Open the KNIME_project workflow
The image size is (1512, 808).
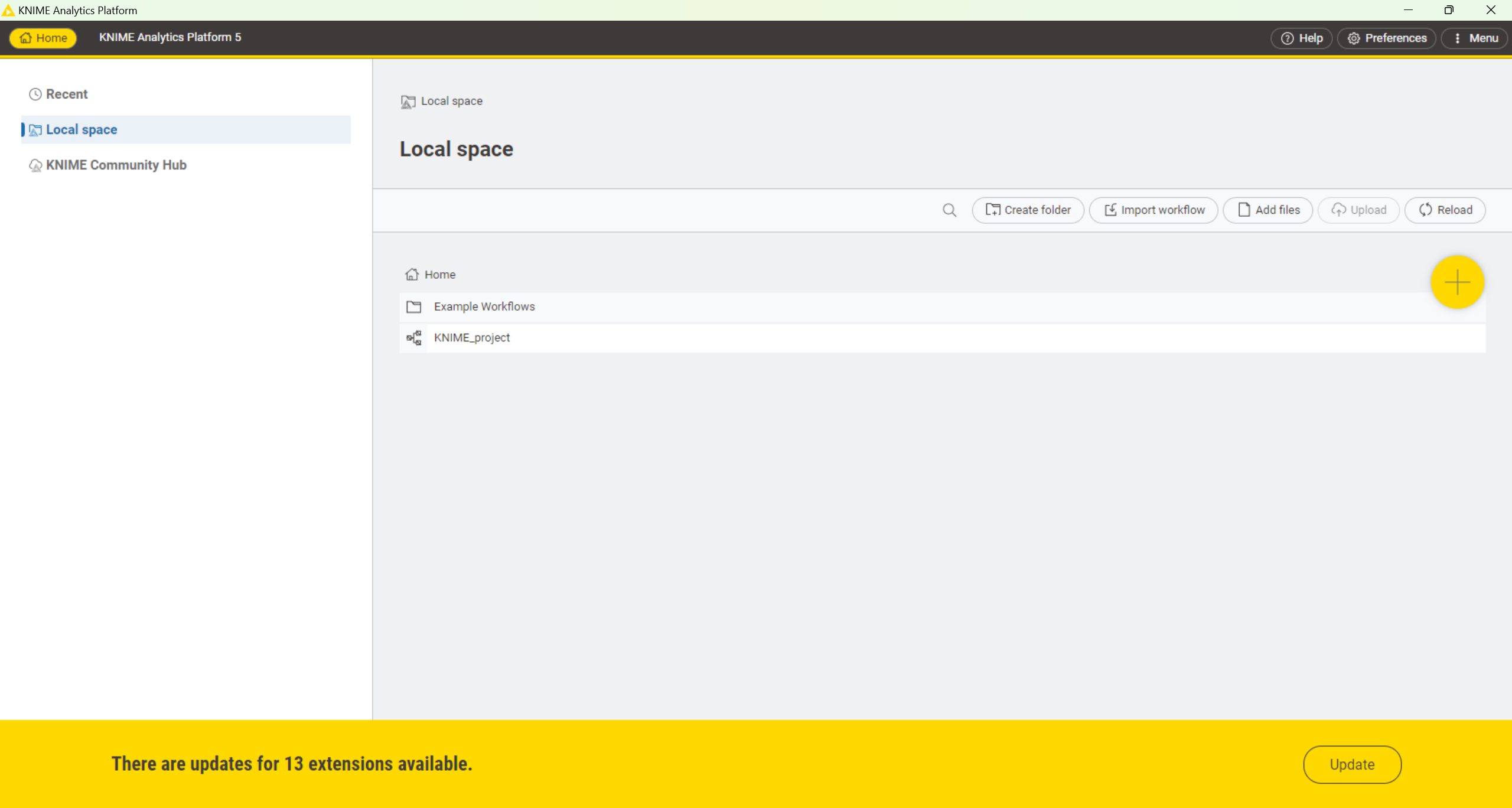[942, 338]
